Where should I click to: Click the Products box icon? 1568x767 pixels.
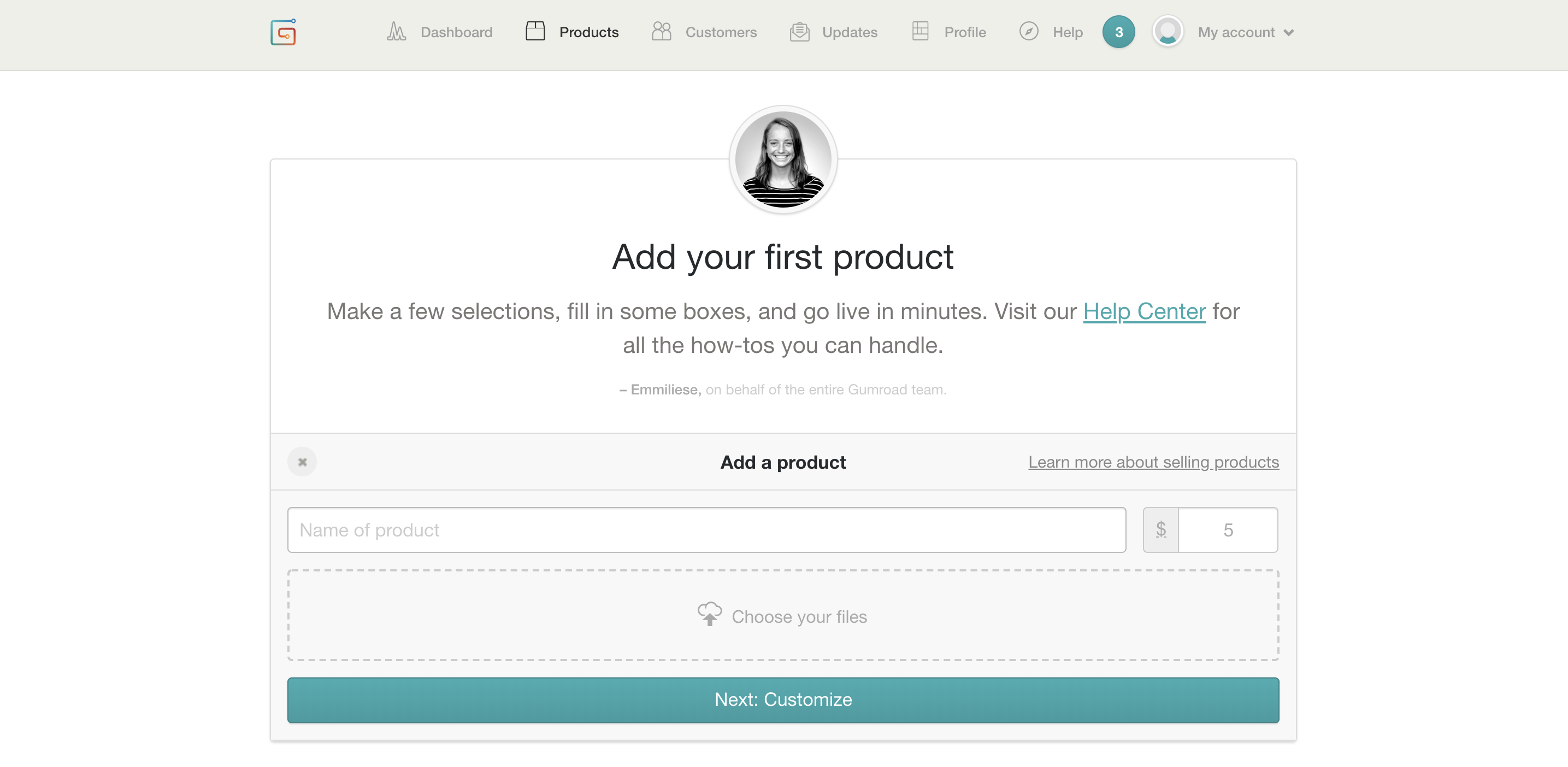535,31
